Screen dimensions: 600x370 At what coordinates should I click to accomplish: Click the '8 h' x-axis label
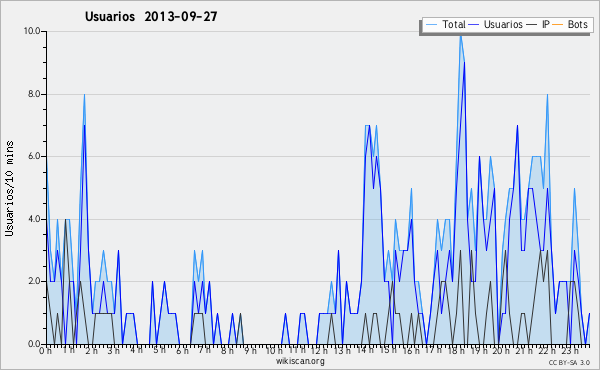click(x=227, y=350)
